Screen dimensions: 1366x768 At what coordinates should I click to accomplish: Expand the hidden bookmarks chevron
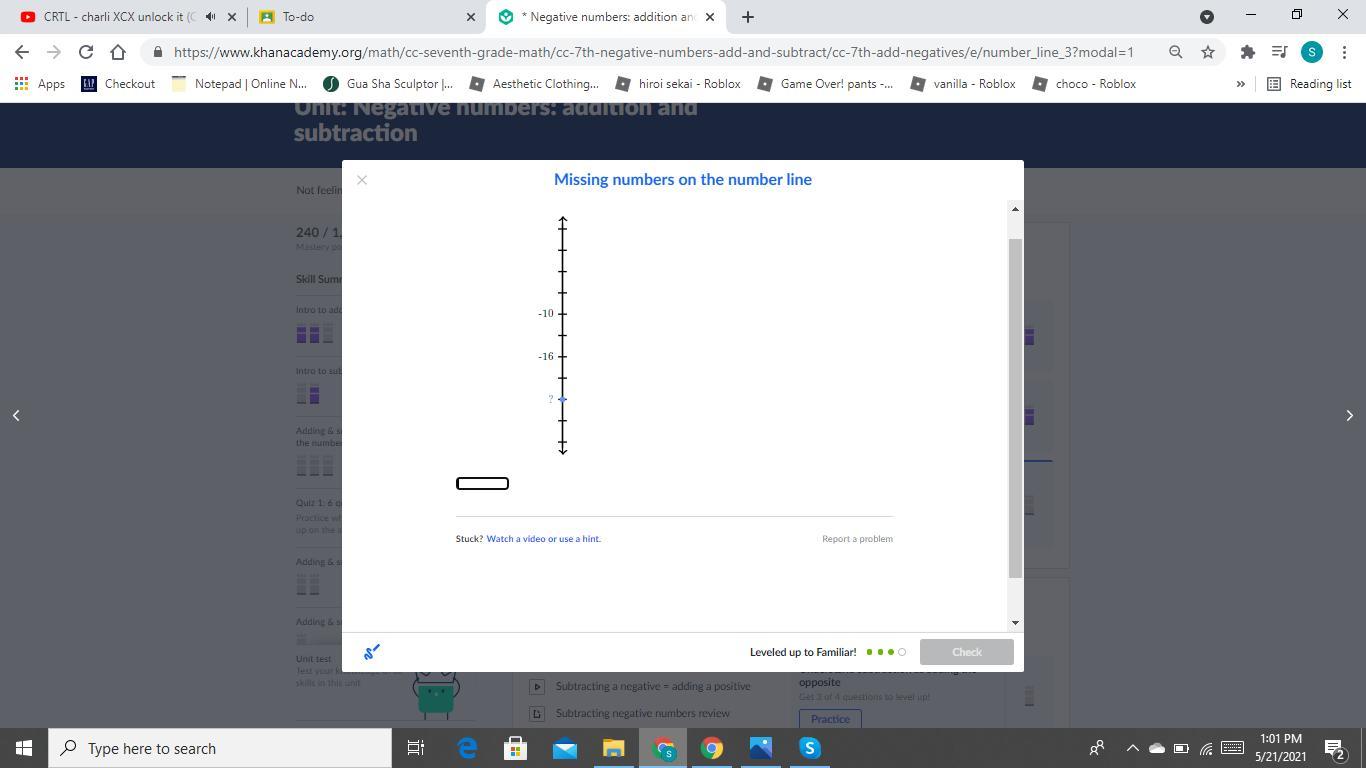click(1240, 84)
